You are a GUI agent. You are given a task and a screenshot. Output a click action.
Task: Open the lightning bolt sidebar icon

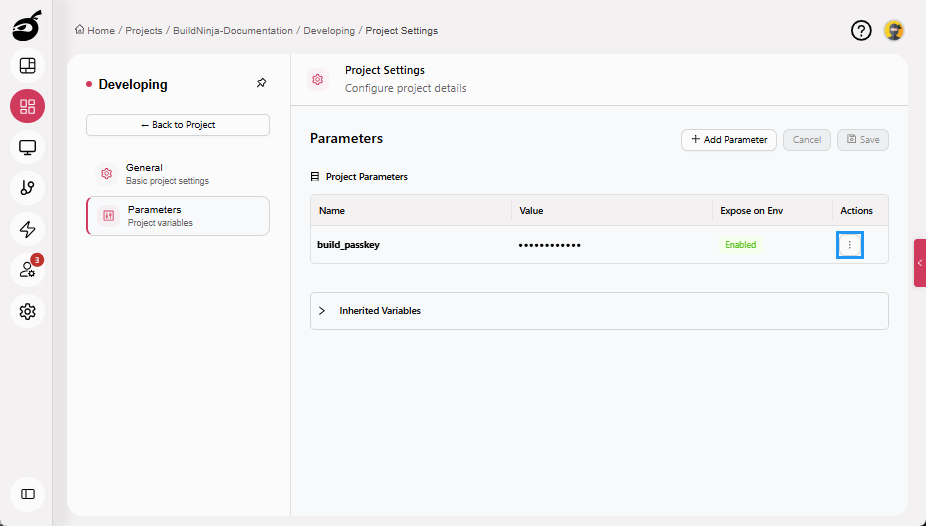27,229
